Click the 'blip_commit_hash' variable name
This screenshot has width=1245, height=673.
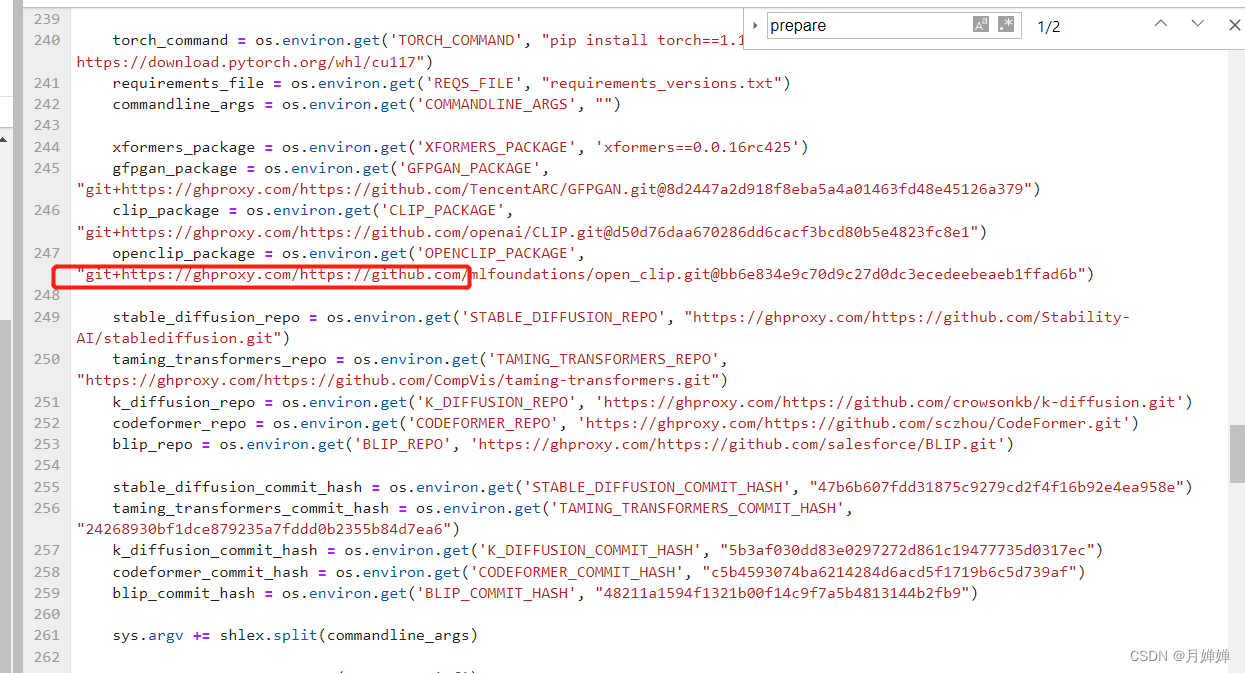183,593
